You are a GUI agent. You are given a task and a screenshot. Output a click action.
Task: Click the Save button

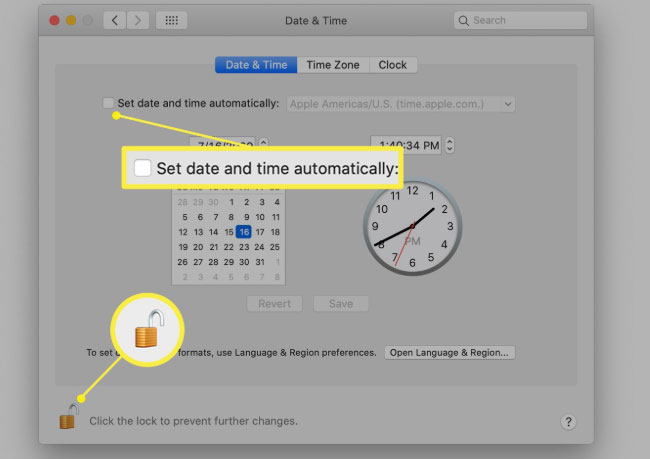click(341, 304)
